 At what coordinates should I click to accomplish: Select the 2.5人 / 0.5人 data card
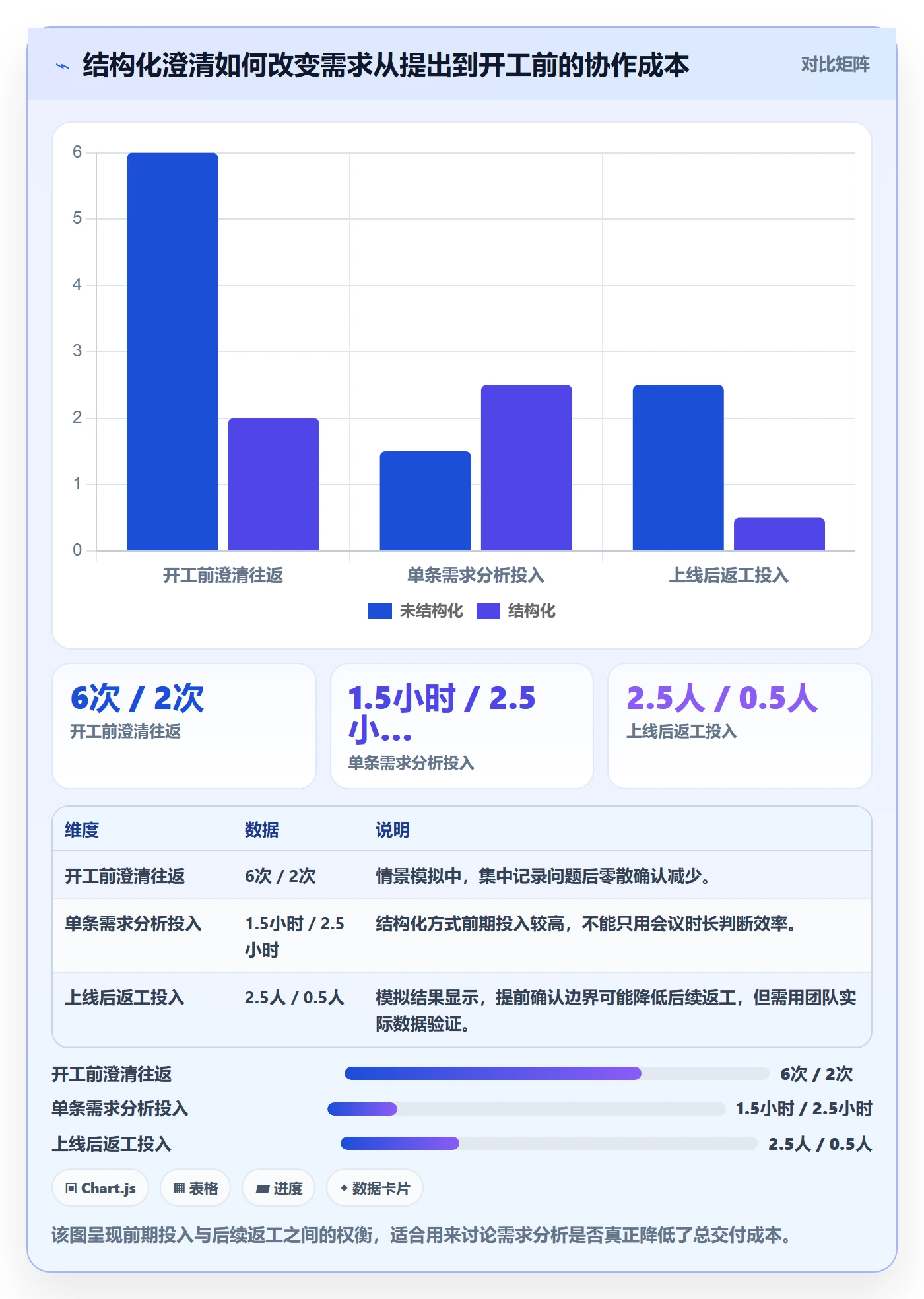coord(740,726)
